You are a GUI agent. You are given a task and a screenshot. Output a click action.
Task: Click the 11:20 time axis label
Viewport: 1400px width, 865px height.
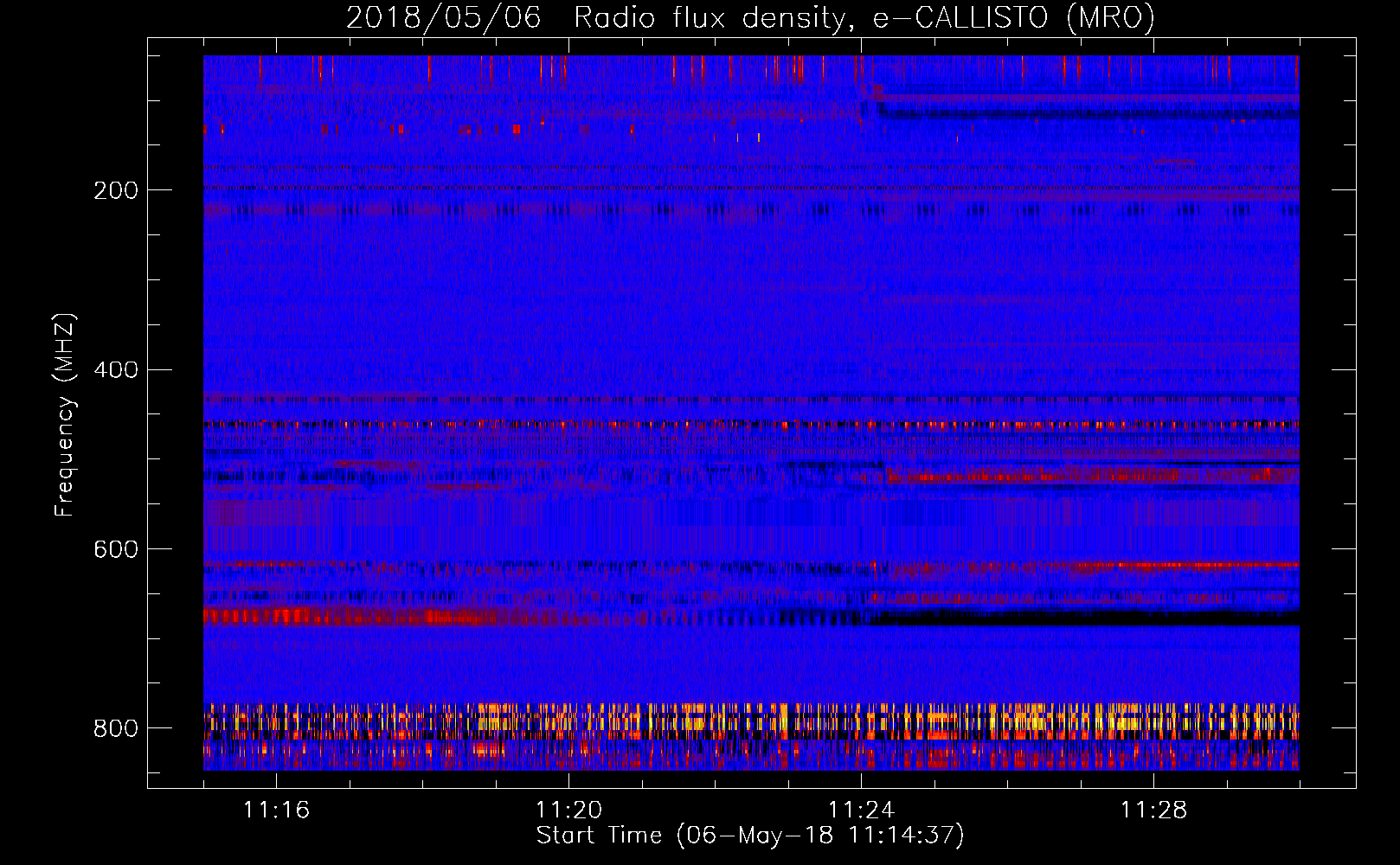click(568, 811)
